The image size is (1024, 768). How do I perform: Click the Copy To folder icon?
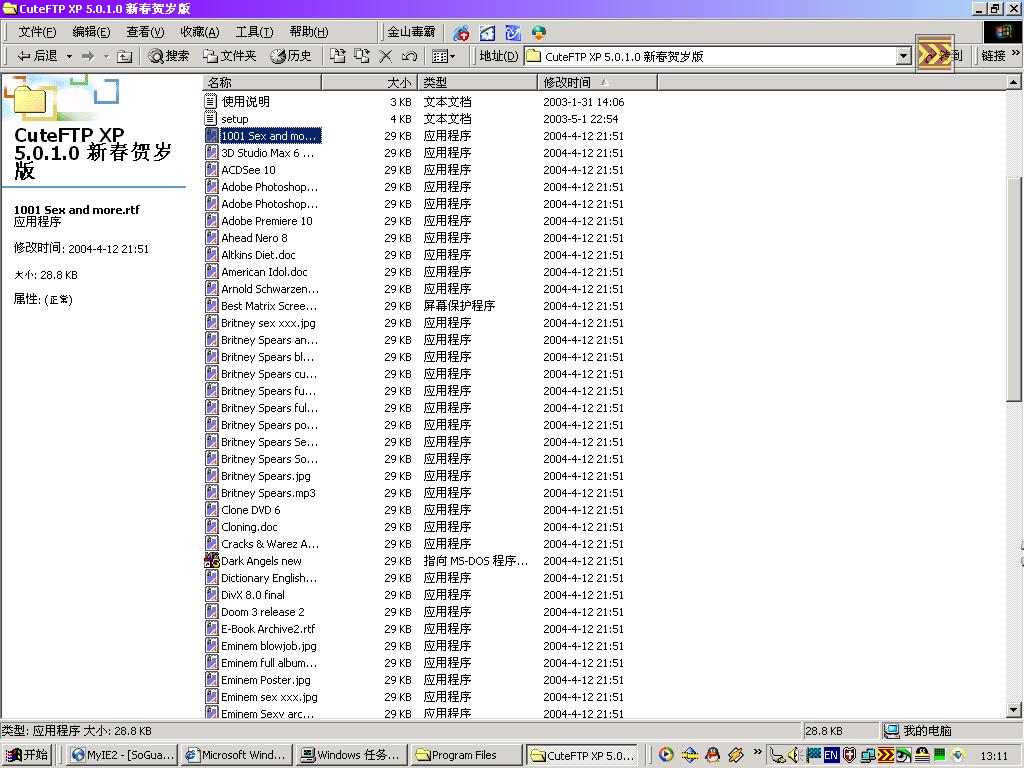coord(362,56)
